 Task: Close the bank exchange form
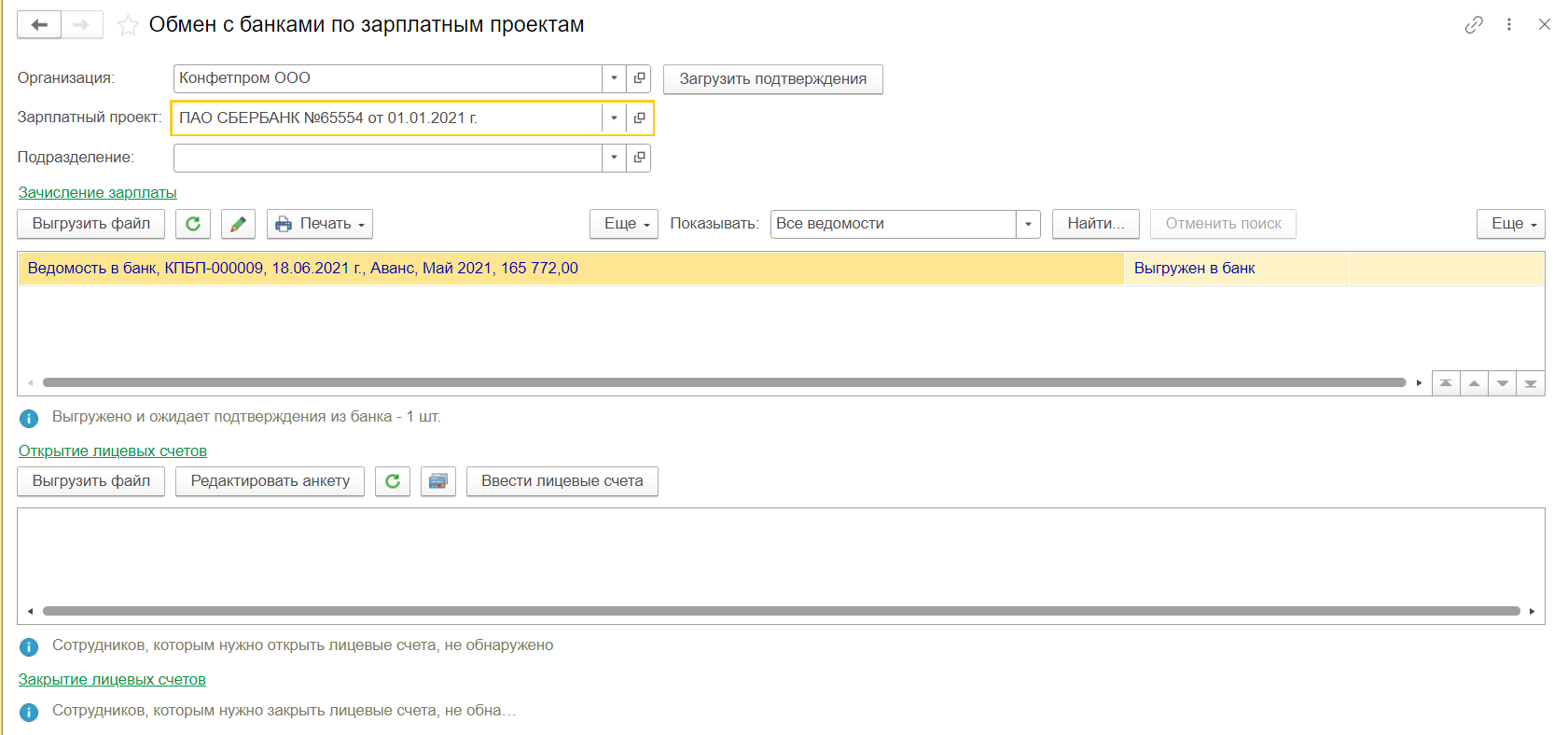click(1545, 25)
